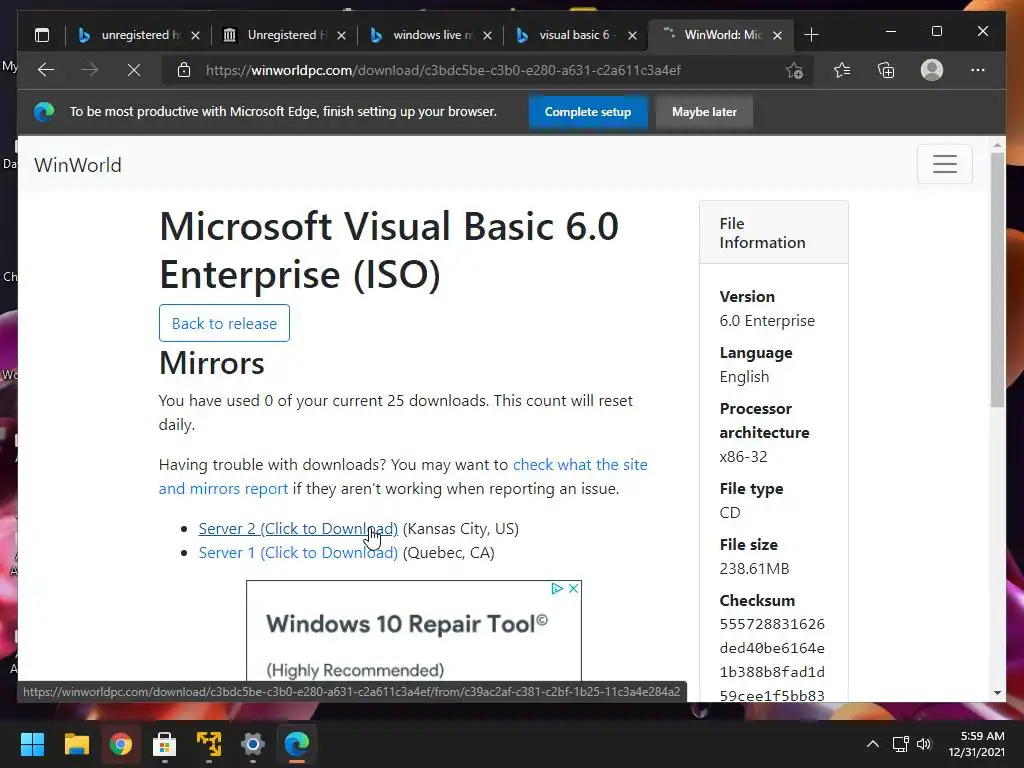Open the AdChoices info icon
Image resolution: width=1024 pixels, height=768 pixels.
tap(557, 588)
